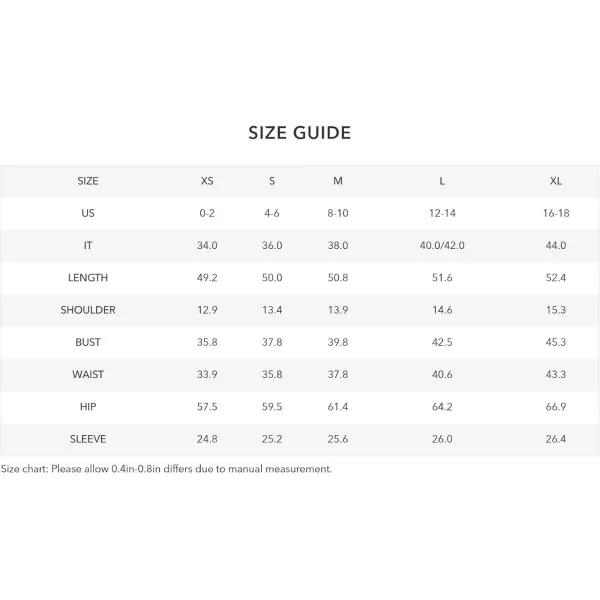The height and width of the screenshot is (600, 600).
Task: Click the SHOULDER row label
Action: pyautogui.click(x=88, y=310)
